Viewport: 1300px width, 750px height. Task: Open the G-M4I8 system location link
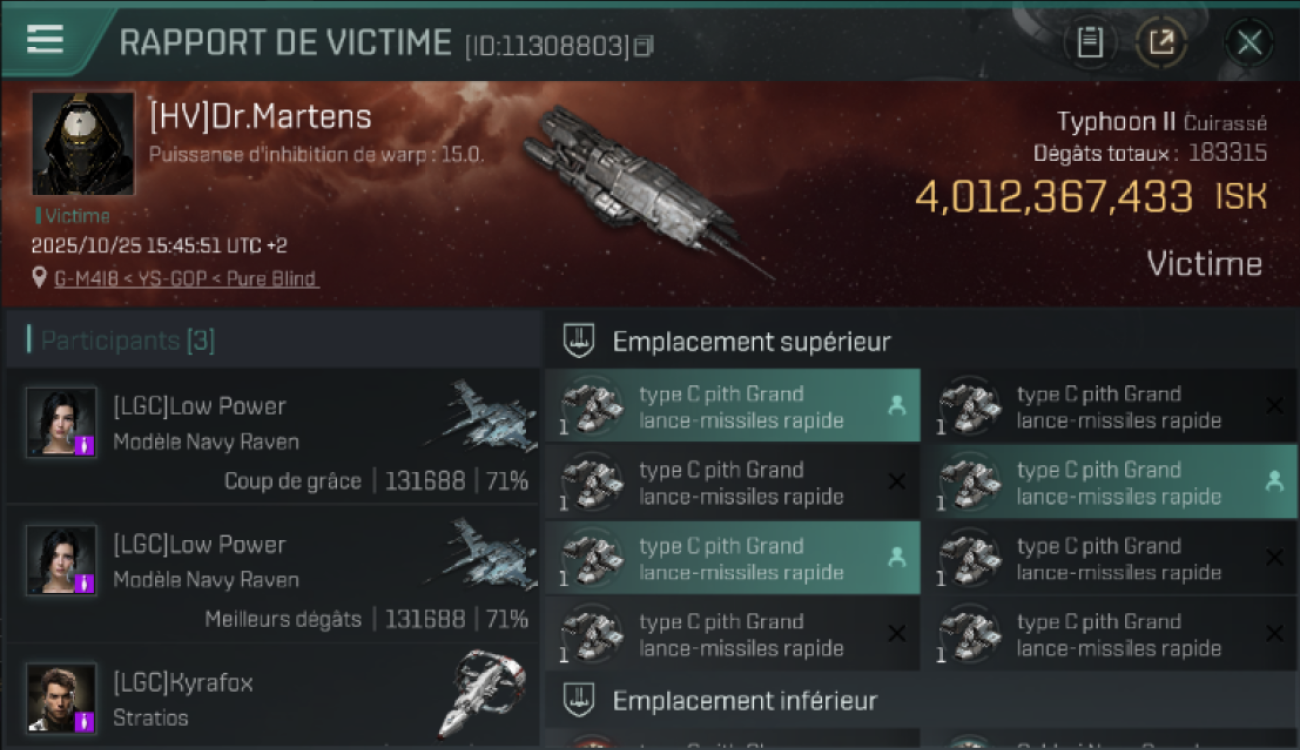[x=187, y=279]
